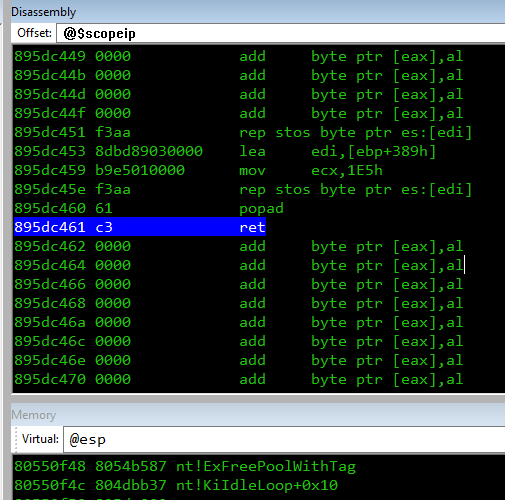Select disassembly line 895dc449

point(239,56)
